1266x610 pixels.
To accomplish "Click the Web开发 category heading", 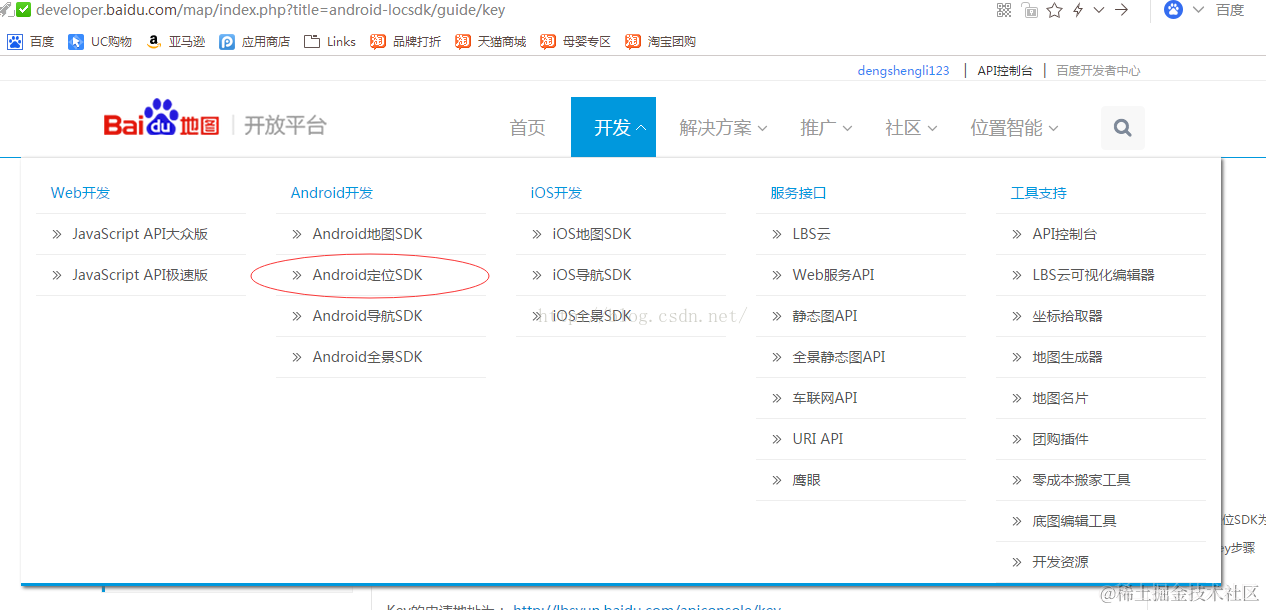I will (80, 193).
